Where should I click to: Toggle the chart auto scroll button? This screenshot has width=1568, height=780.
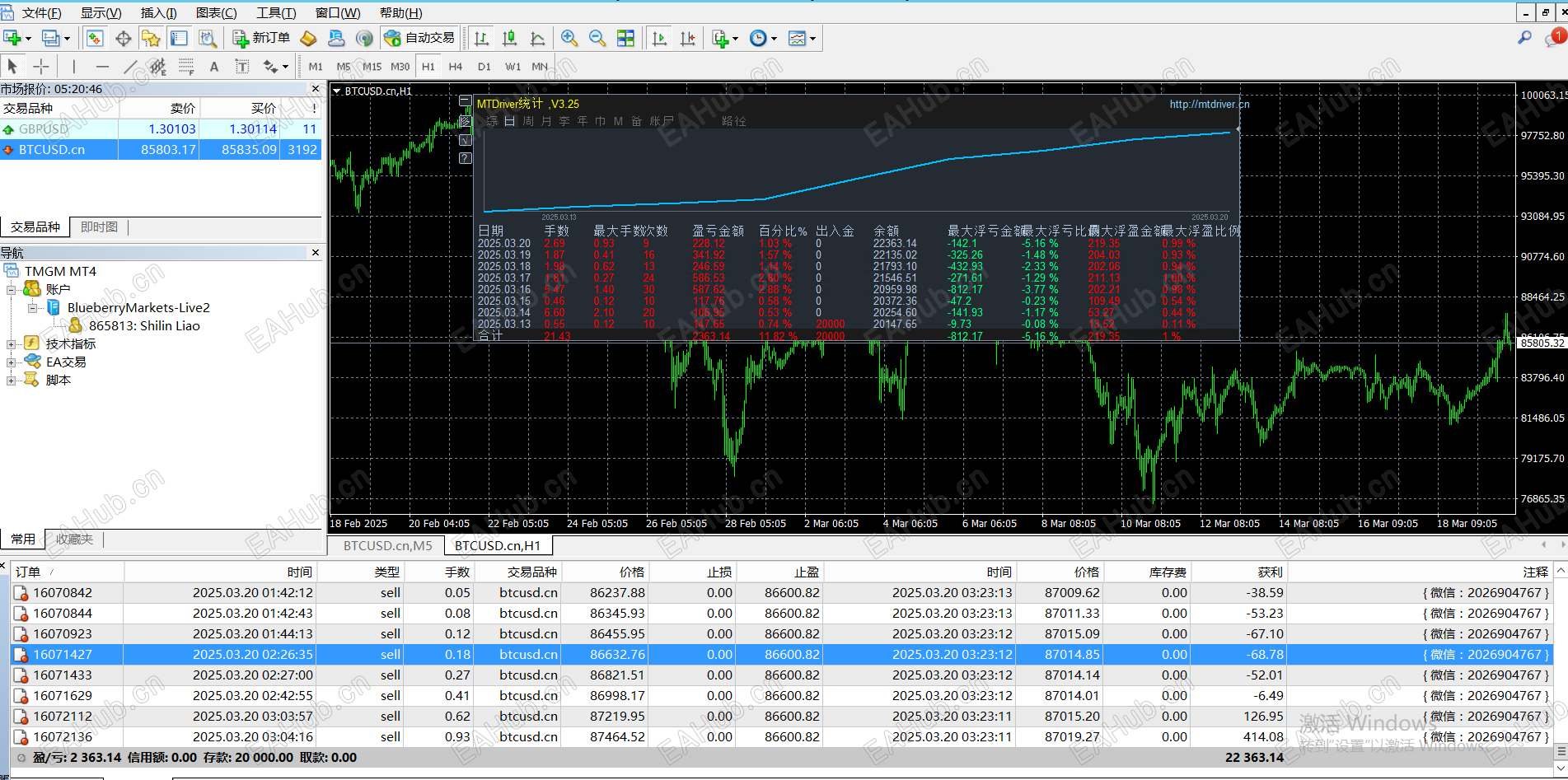click(659, 38)
